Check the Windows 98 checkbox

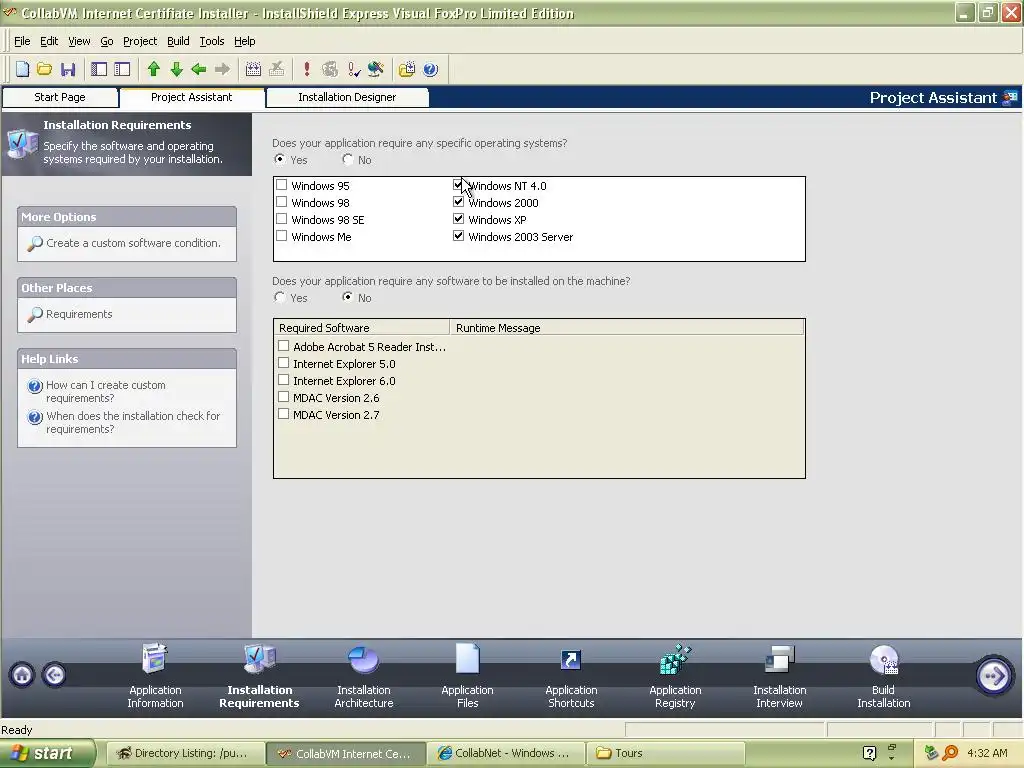(x=281, y=202)
